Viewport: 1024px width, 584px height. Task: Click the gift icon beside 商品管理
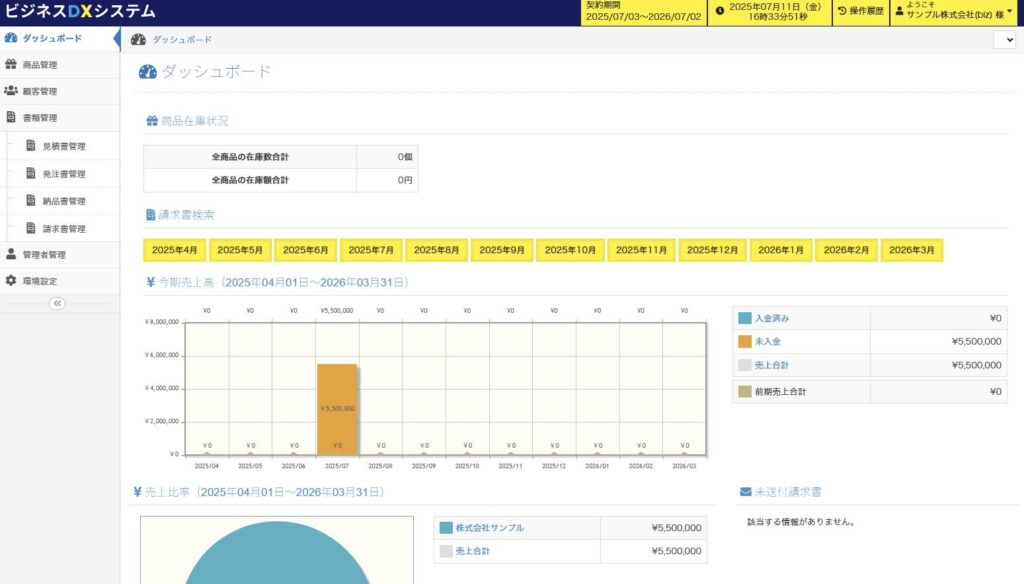click(x=10, y=64)
